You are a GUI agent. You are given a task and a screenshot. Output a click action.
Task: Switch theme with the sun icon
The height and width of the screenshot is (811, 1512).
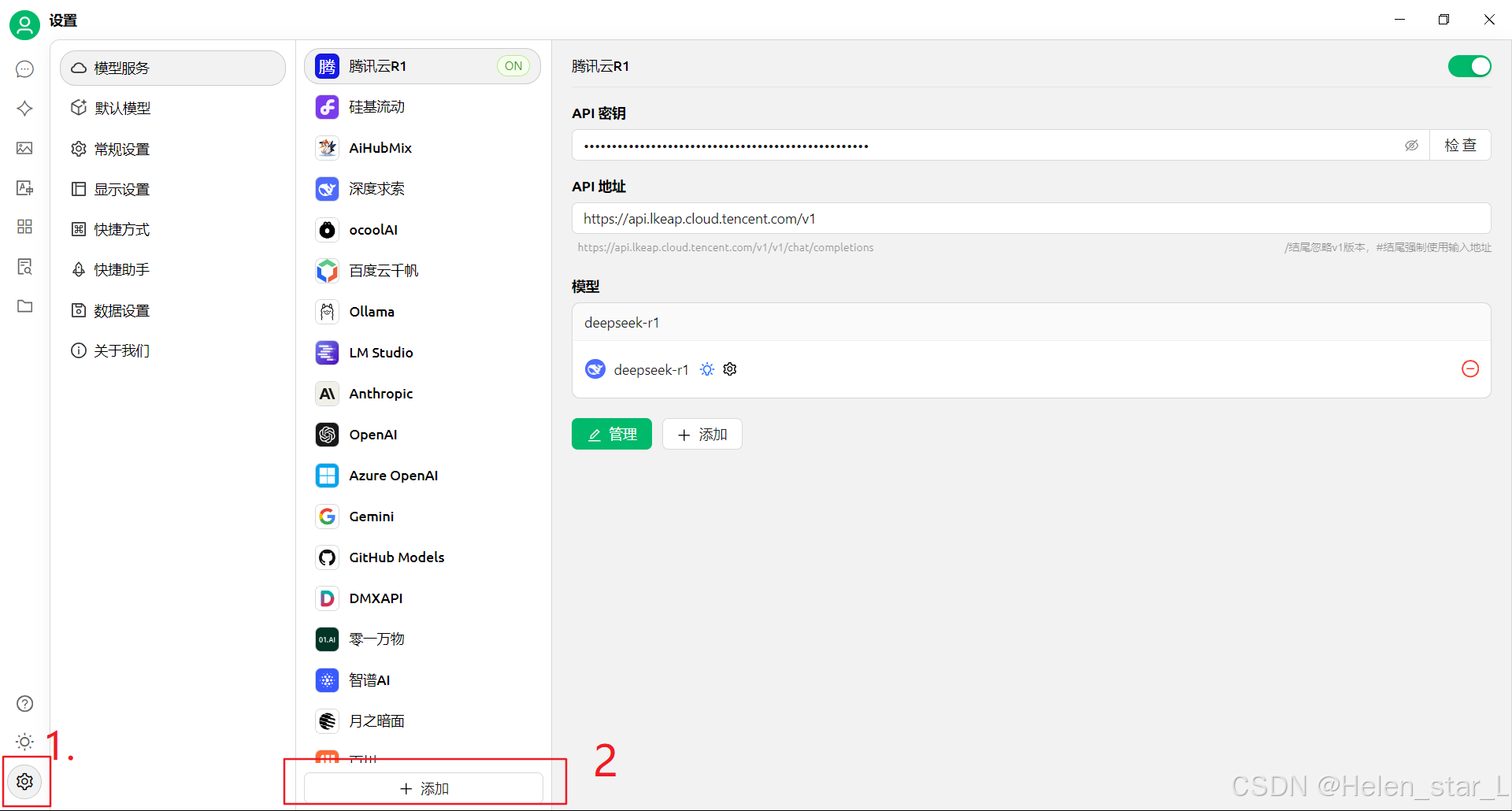[25, 742]
